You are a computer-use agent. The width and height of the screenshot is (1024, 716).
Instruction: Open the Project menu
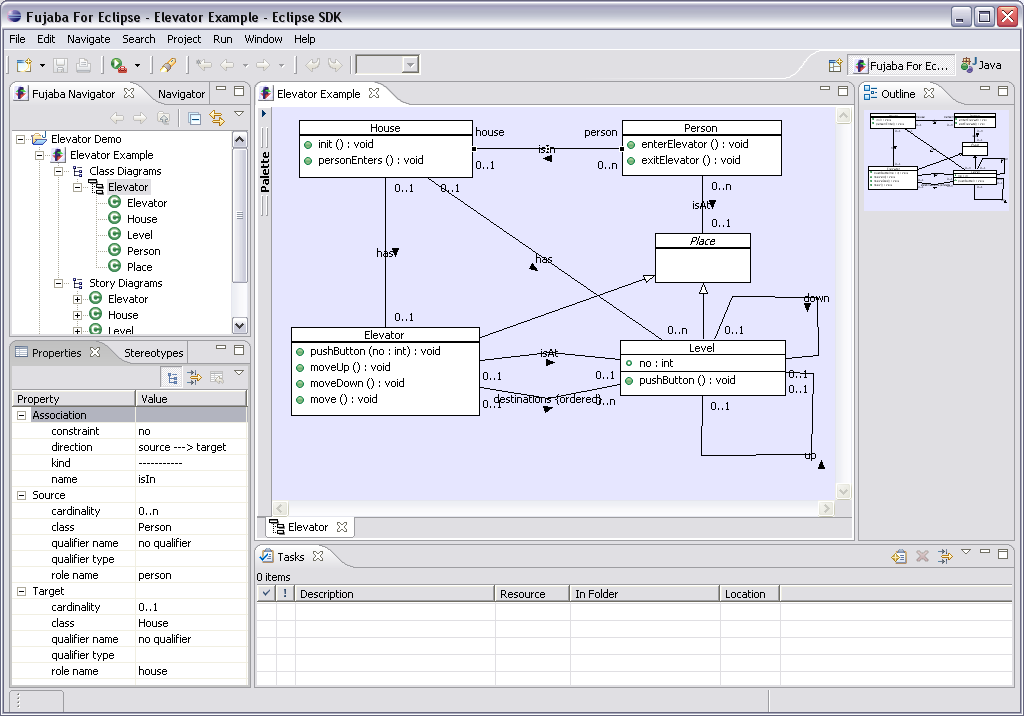tap(184, 39)
